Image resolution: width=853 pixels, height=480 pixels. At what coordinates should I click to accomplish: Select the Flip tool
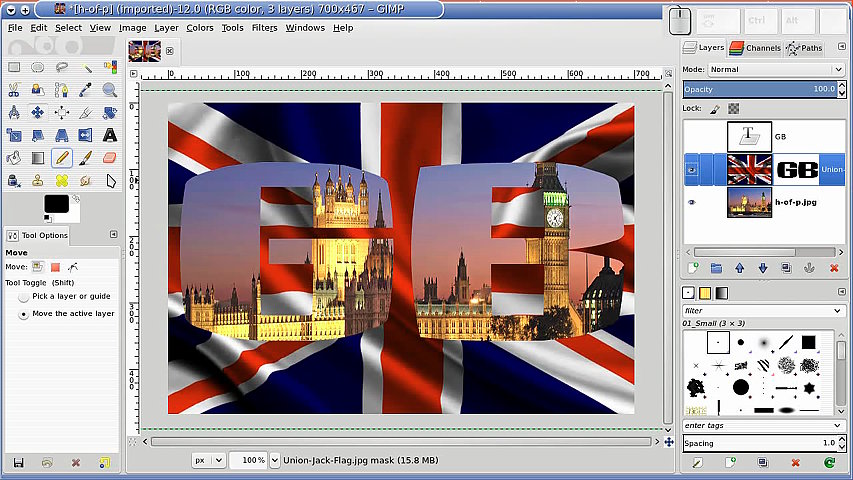click(x=86, y=135)
